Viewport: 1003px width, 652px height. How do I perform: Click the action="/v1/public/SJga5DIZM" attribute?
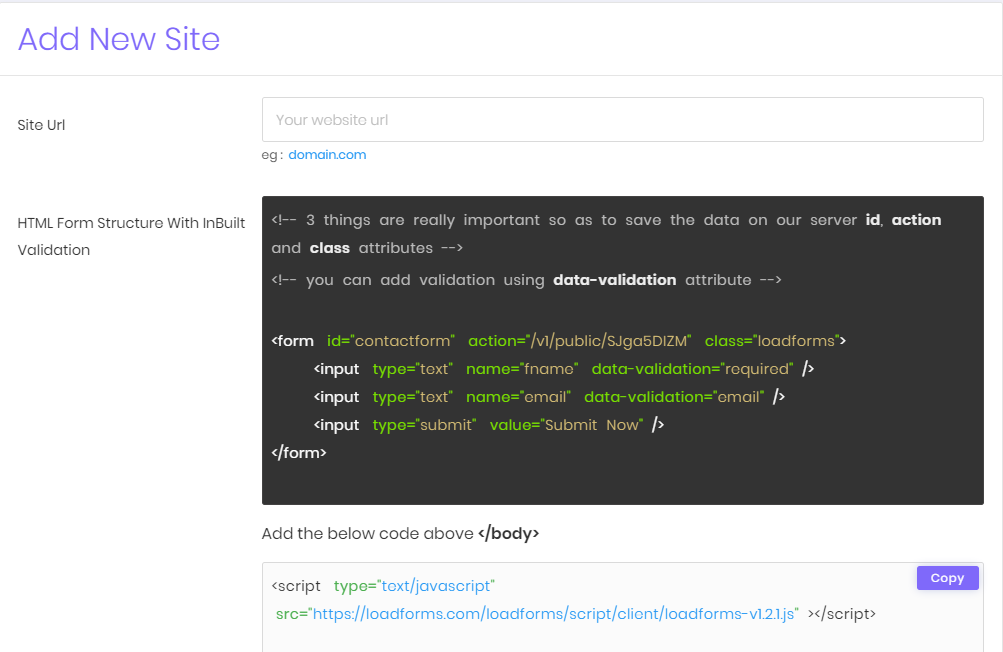pyautogui.click(x=580, y=340)
